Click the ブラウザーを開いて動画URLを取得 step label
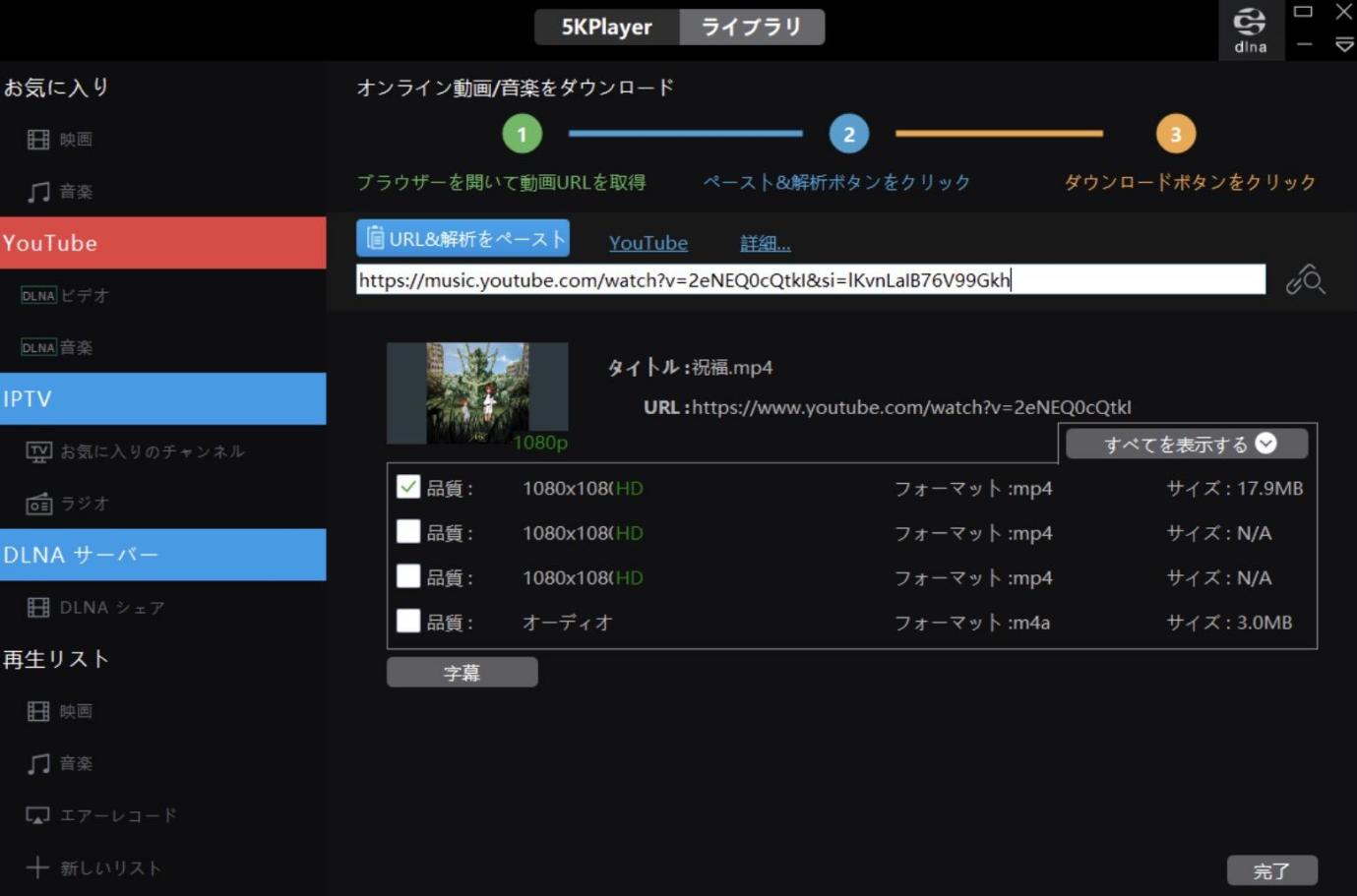Viewport: 1357px width, 896px height. pyautogui.click(x=502, y=182)
